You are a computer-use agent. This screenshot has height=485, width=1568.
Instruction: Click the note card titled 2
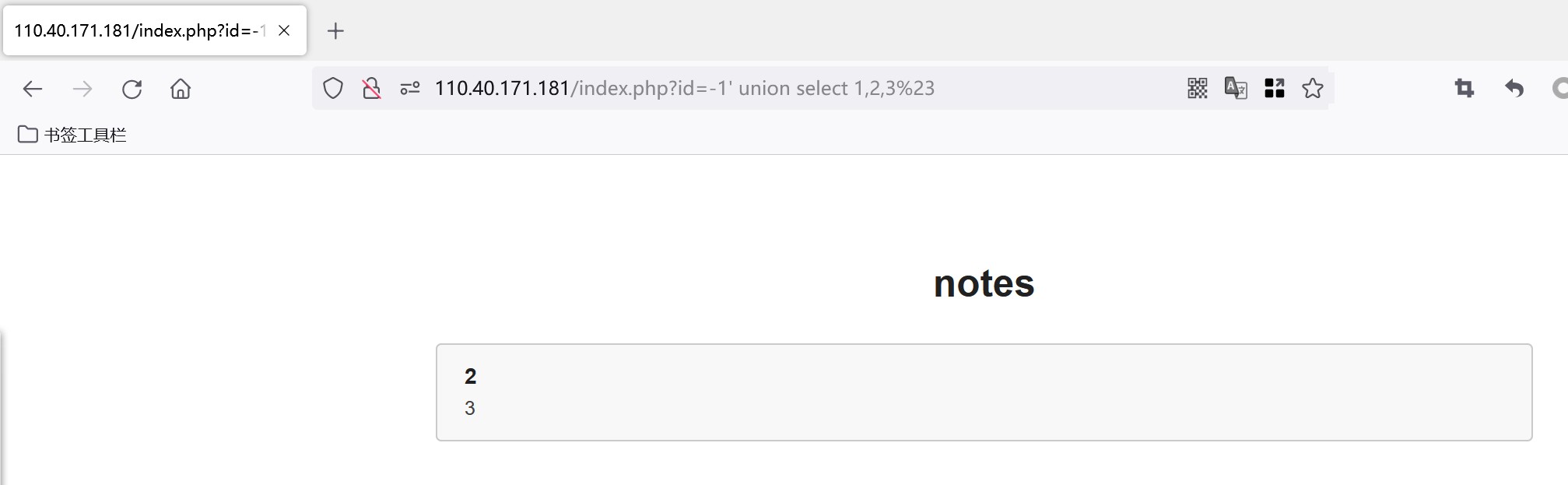click(984, 392)
